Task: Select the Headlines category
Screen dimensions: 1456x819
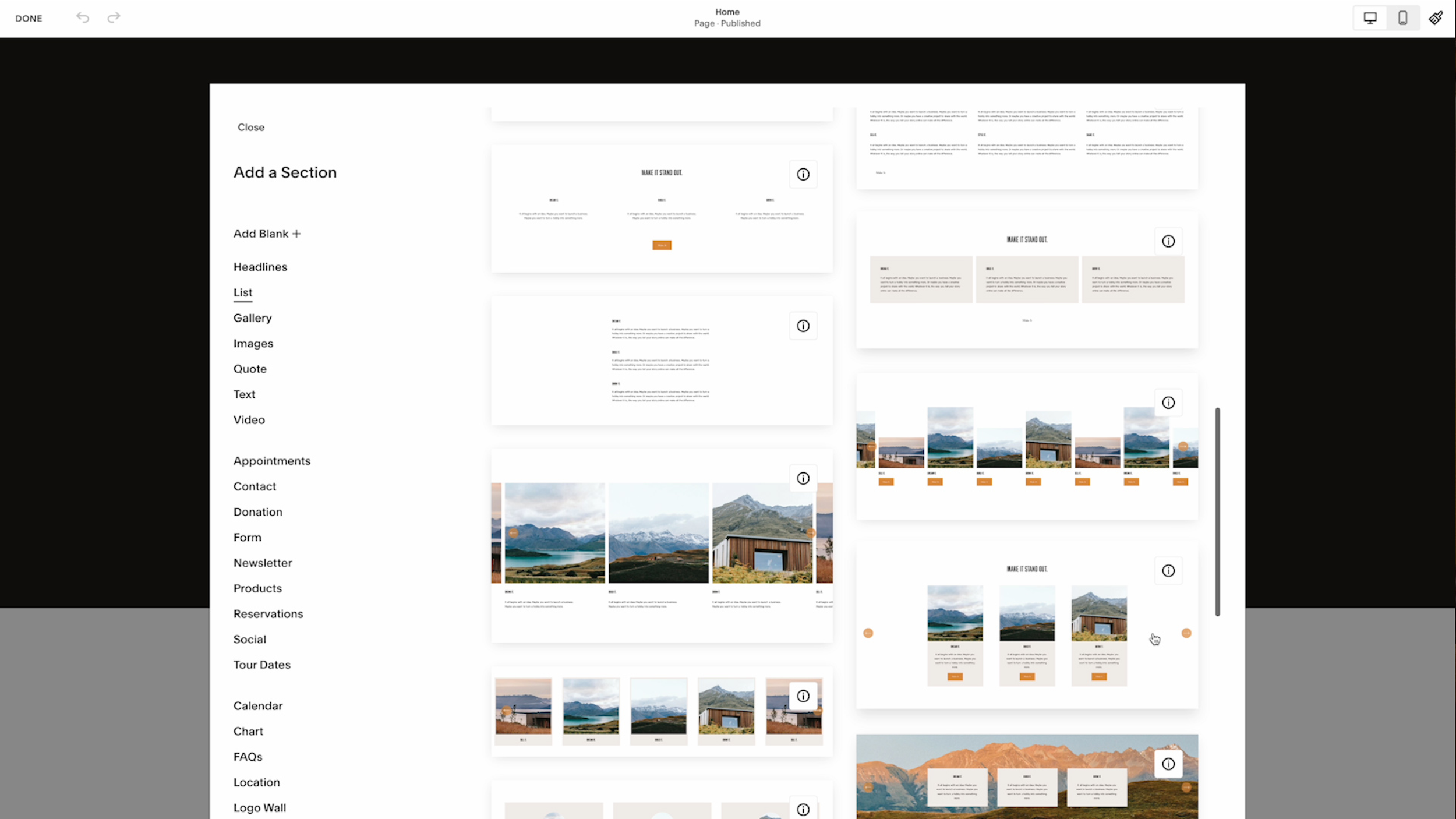Action: [x=260, y=267]
